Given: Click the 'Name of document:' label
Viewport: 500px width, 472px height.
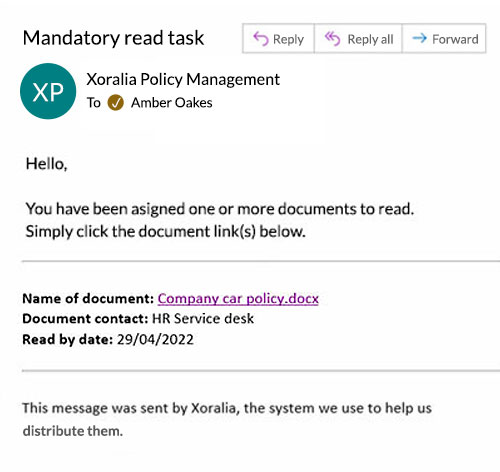Looking at the screenshot, I should tap(88, 298).
